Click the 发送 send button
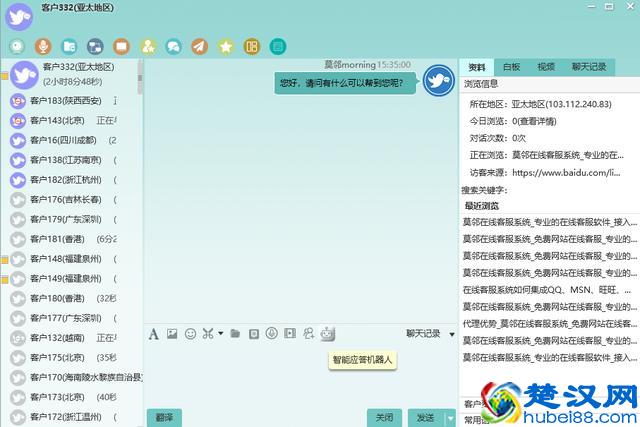This screenshot has height=427, width=640. (x=426, y=418)
